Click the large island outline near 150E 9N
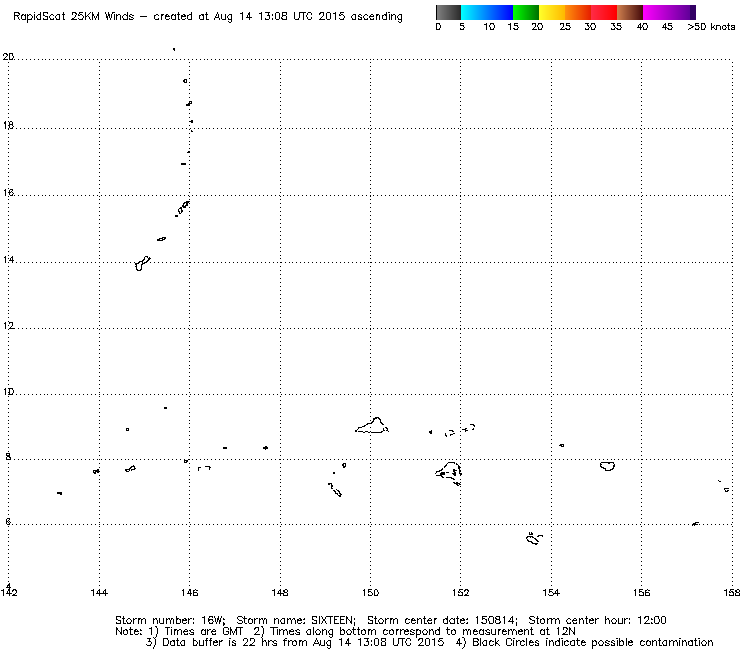740x650 pixels. click(372, 426)
